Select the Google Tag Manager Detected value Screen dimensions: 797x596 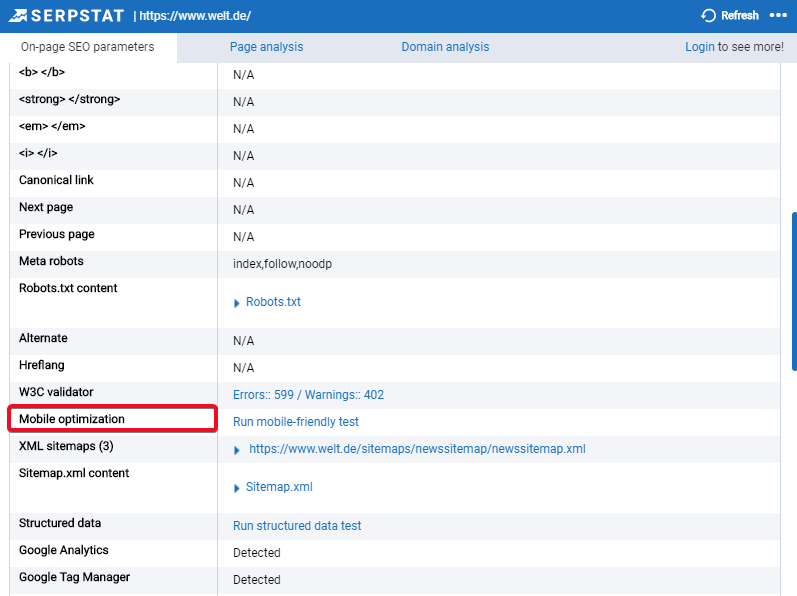point(257,580)
